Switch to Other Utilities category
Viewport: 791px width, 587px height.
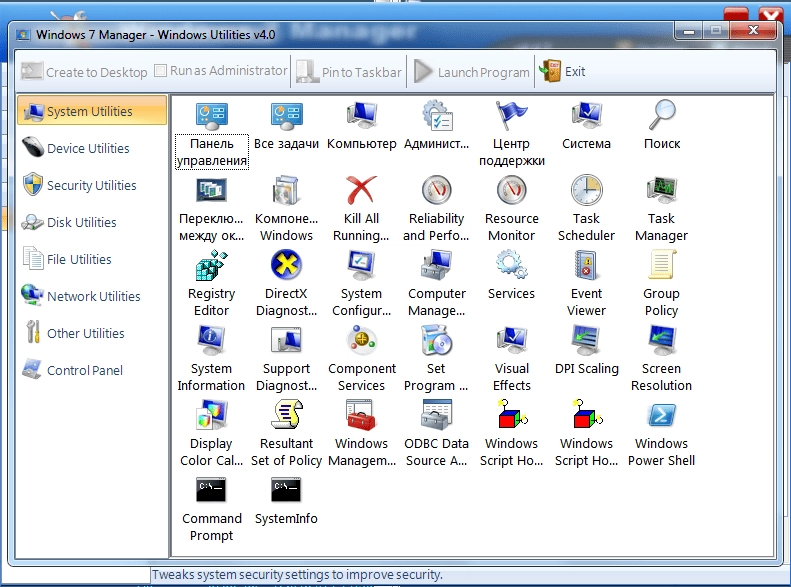(92, 333)
